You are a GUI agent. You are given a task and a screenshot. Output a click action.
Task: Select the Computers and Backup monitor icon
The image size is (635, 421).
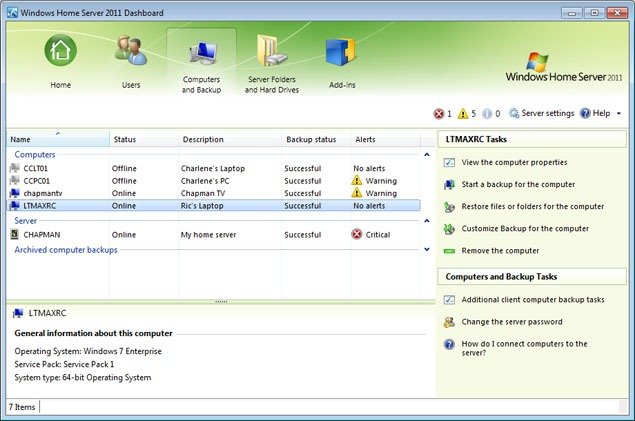[x=204, y=53]
